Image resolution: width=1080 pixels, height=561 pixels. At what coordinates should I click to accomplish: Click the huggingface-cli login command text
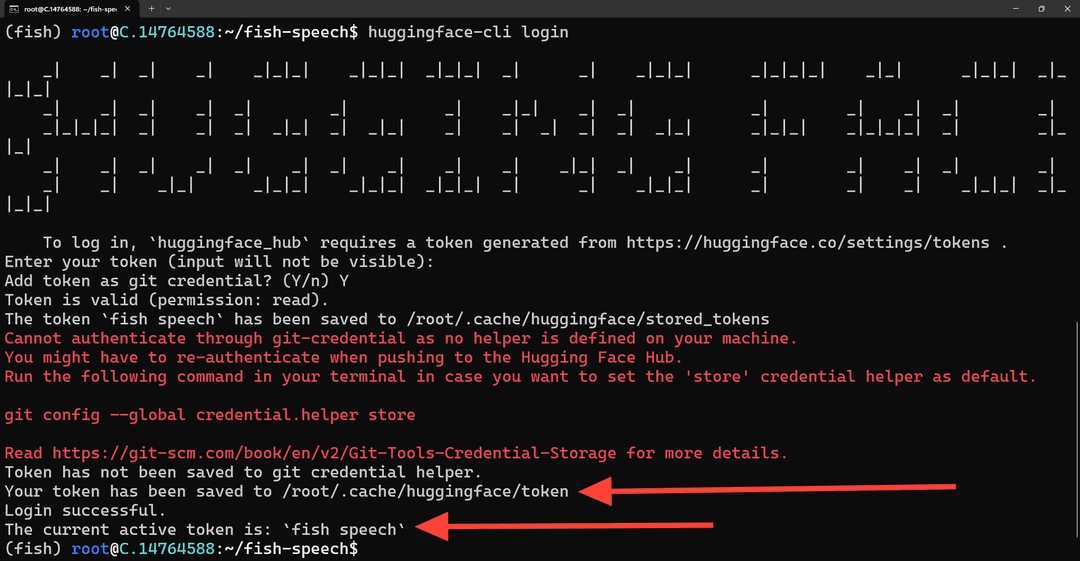[x=468, y=32]
